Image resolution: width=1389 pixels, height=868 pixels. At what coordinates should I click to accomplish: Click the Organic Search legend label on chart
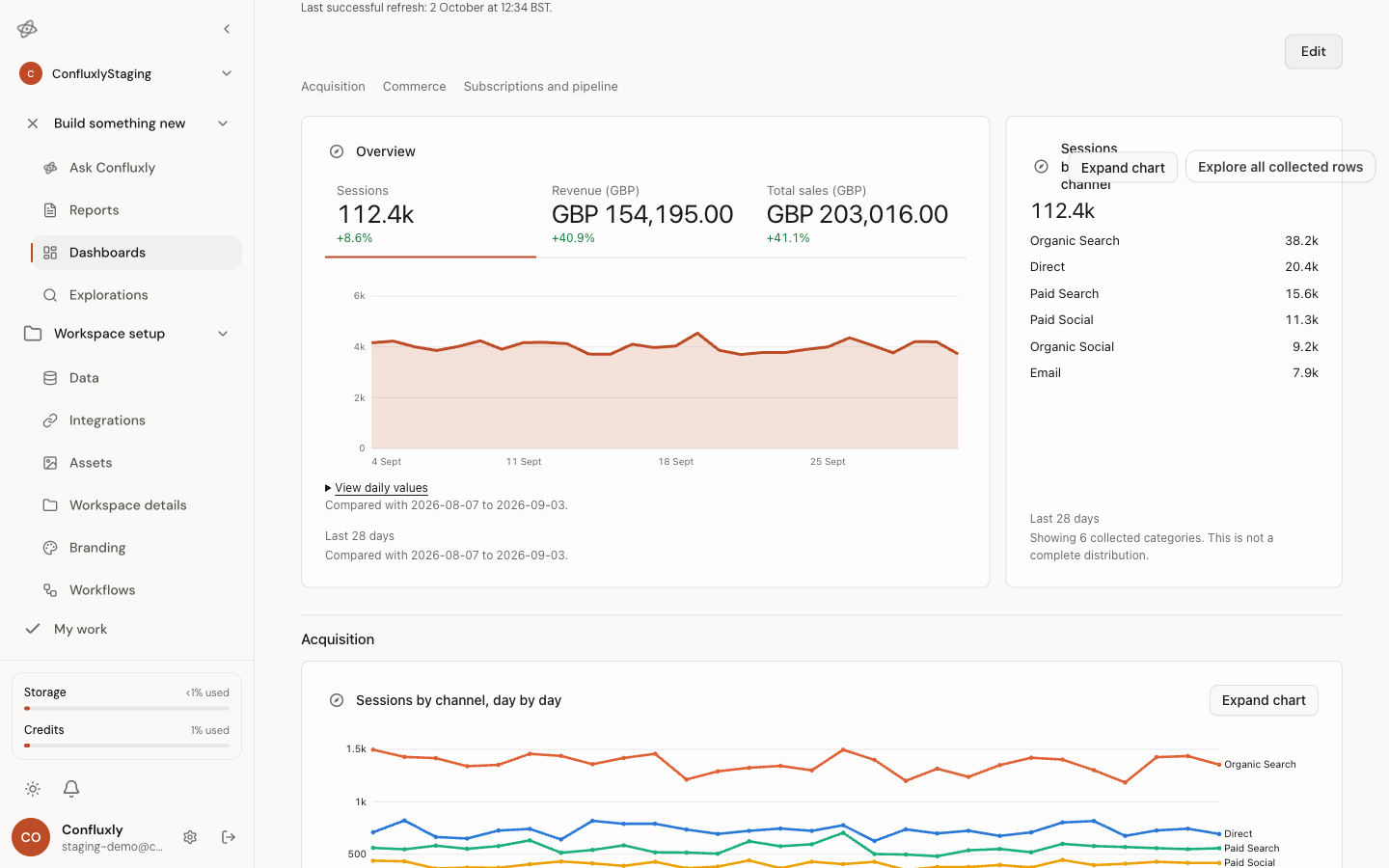point(1260,765)
